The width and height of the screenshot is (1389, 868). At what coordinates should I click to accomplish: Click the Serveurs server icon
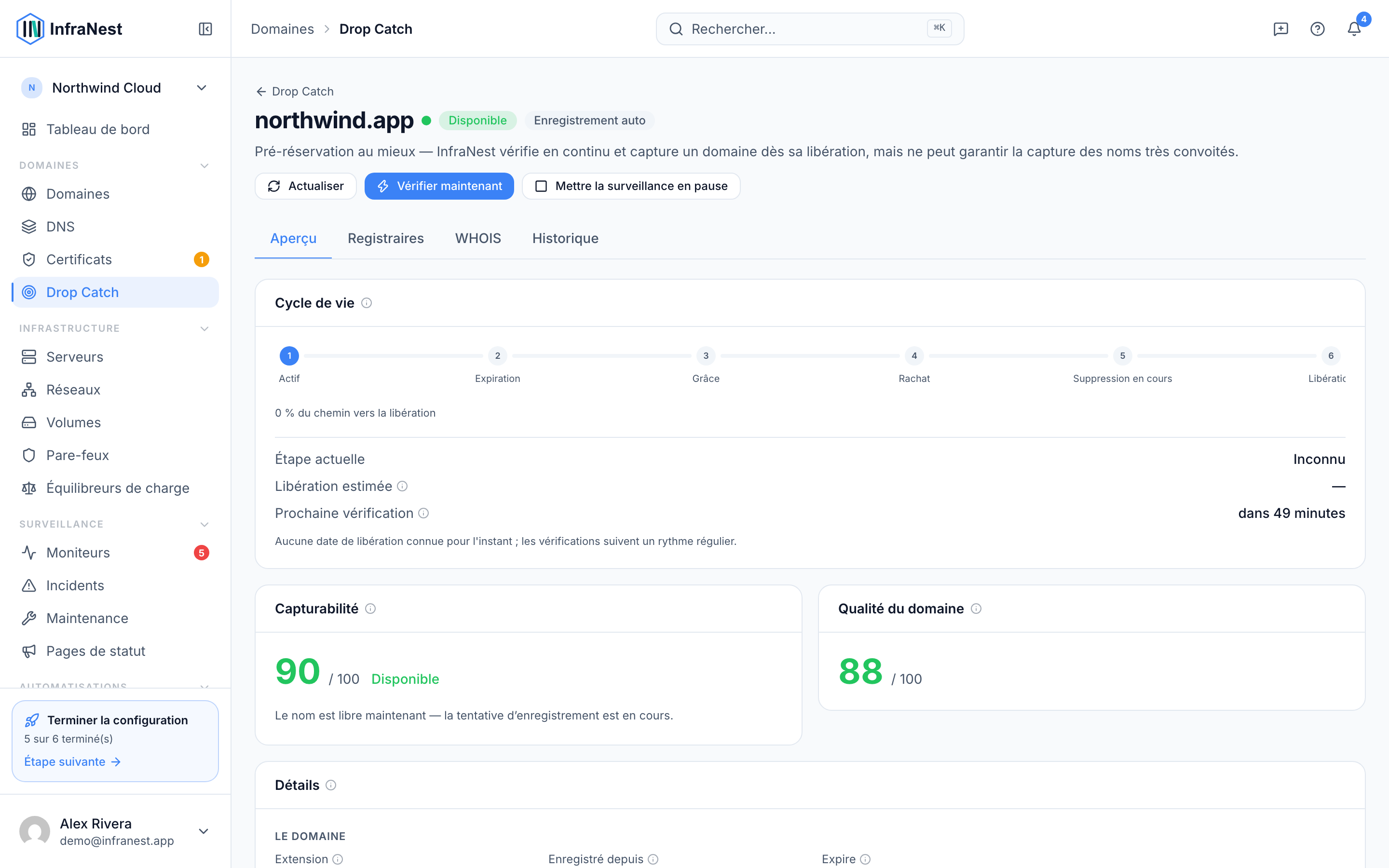pyautogui.click(x=29, y=357)
